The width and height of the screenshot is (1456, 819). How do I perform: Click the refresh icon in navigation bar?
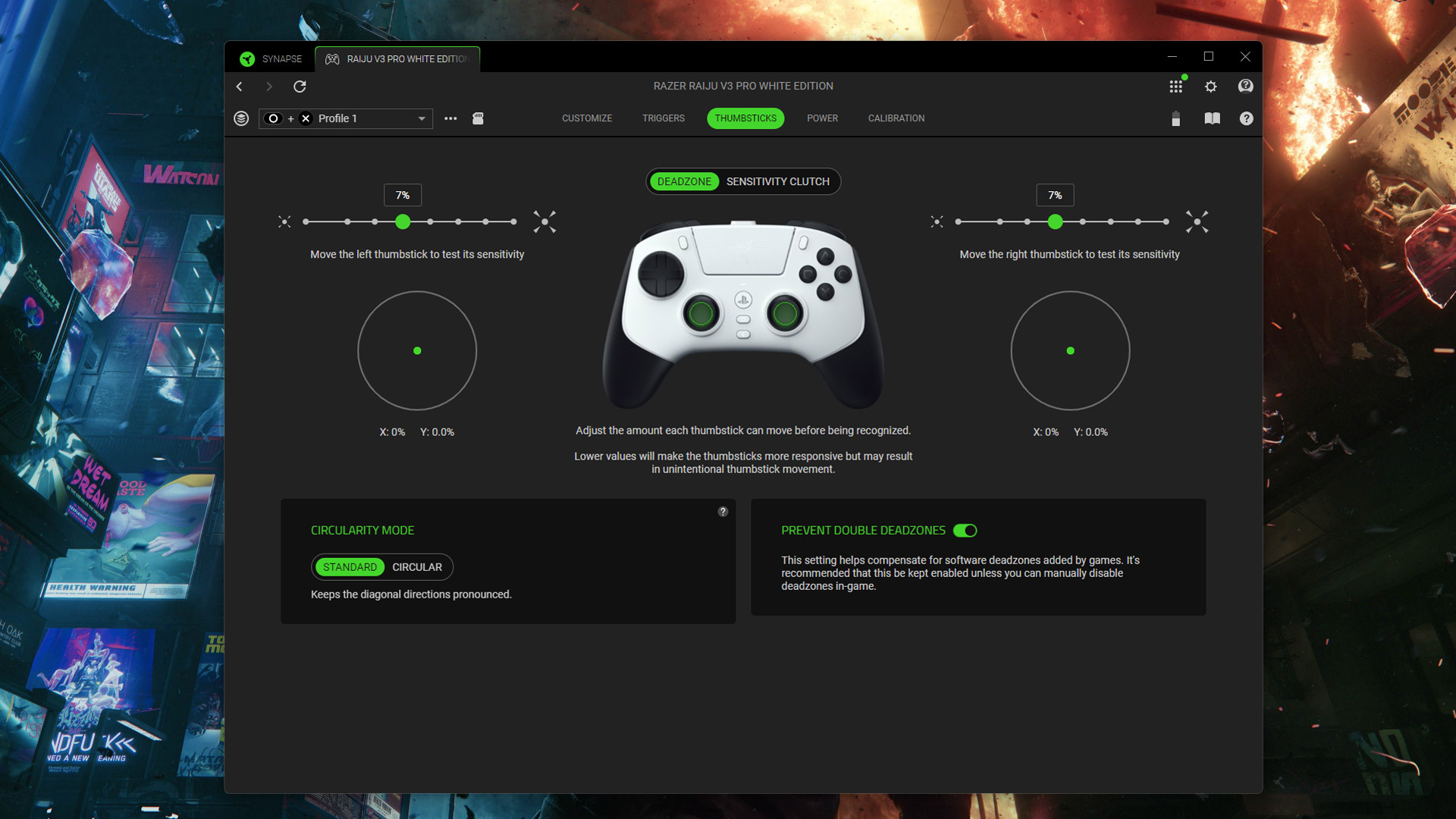pyautogui.click(x=300, y=86)
